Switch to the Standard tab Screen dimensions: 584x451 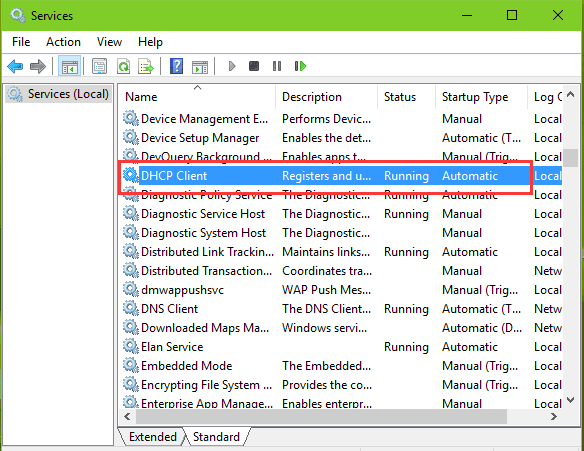coord(216,436)
